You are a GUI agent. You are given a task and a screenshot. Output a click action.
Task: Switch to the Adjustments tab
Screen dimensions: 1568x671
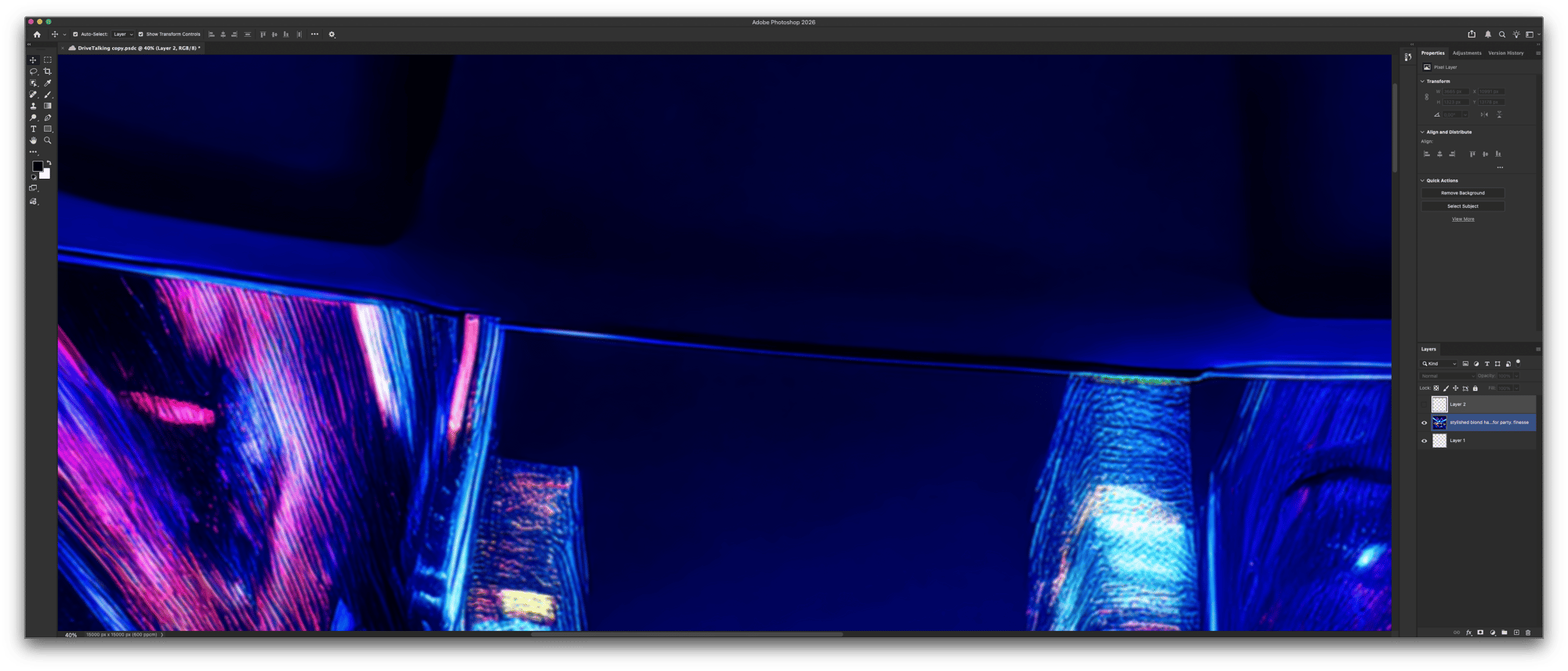point(1466,53)
